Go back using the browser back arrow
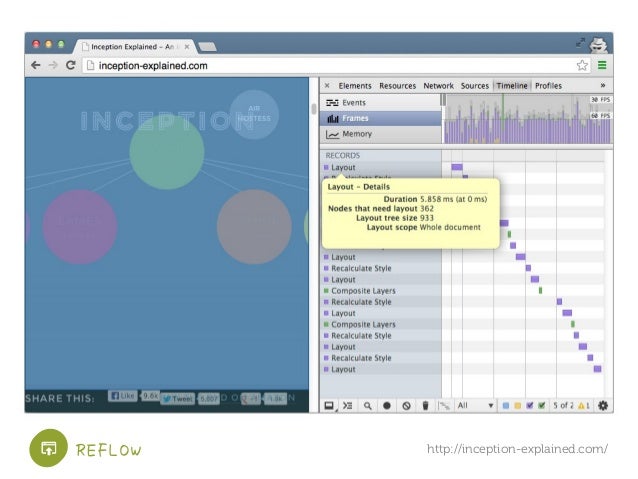Screen dimensions: 638x479 tap(36, 65)
